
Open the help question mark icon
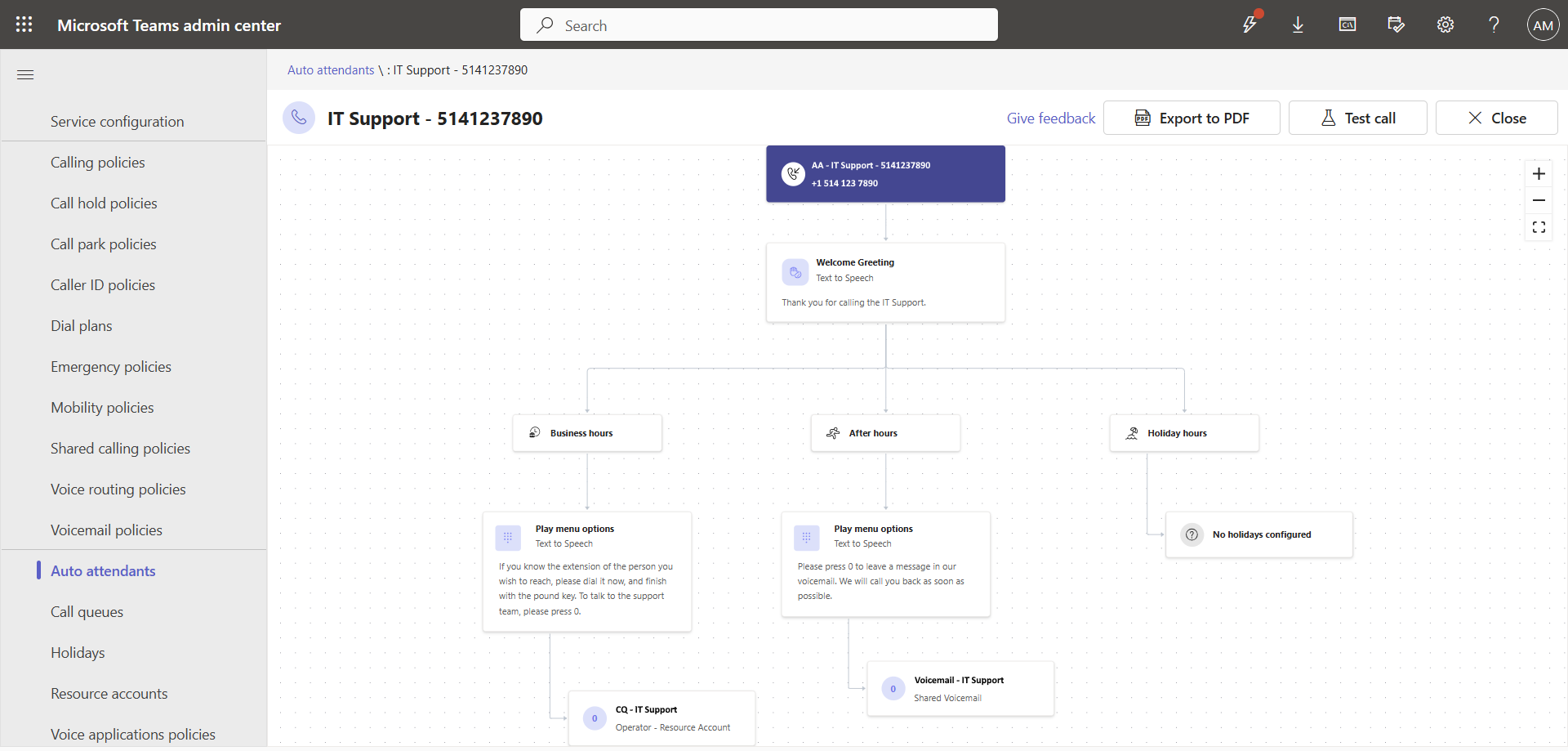coord(1494,25)
